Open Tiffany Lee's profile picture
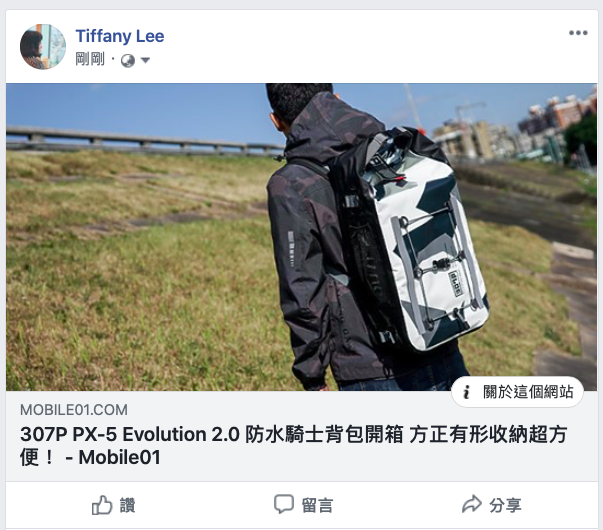 tap(43, 47)
